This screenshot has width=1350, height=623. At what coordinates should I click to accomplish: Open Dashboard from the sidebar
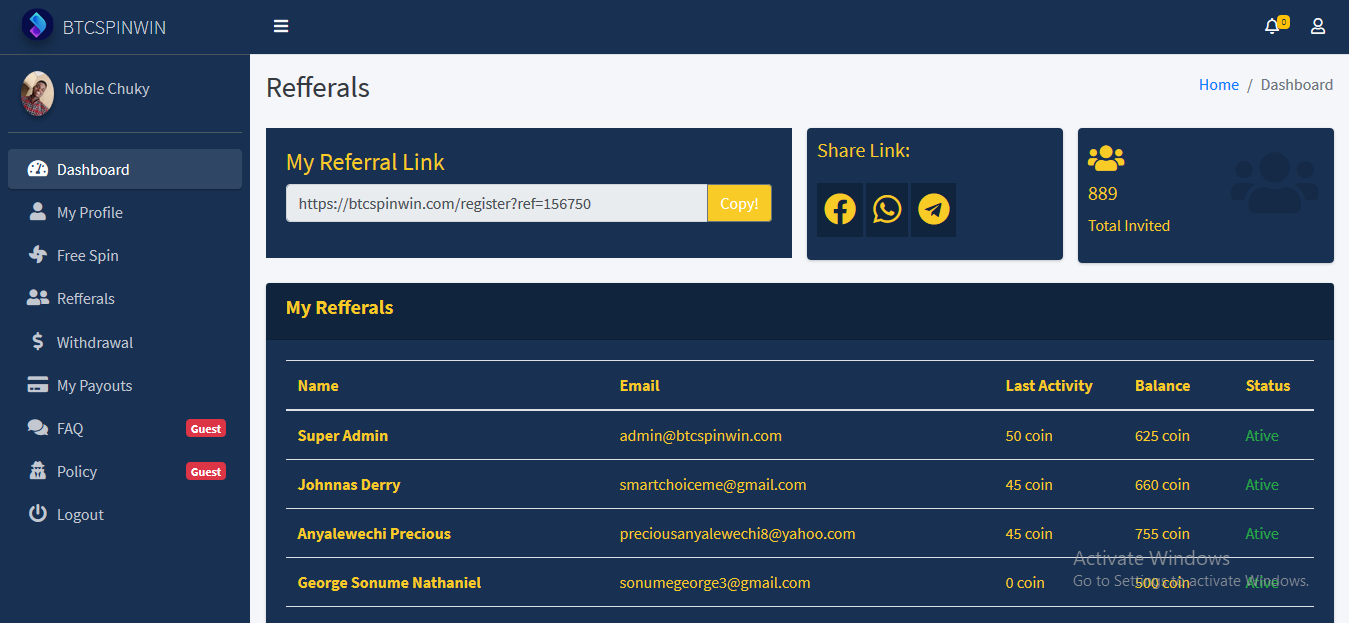pos(125,169)
